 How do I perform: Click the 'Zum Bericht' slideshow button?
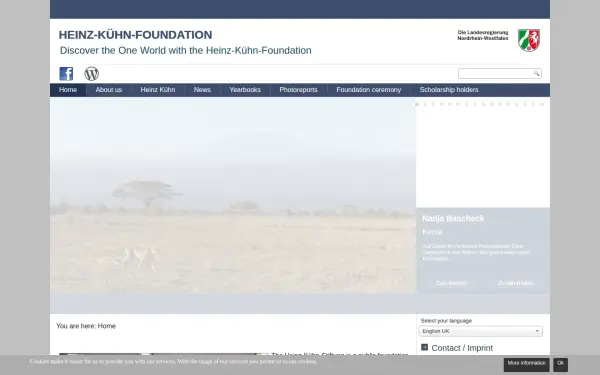click(451, 283)
